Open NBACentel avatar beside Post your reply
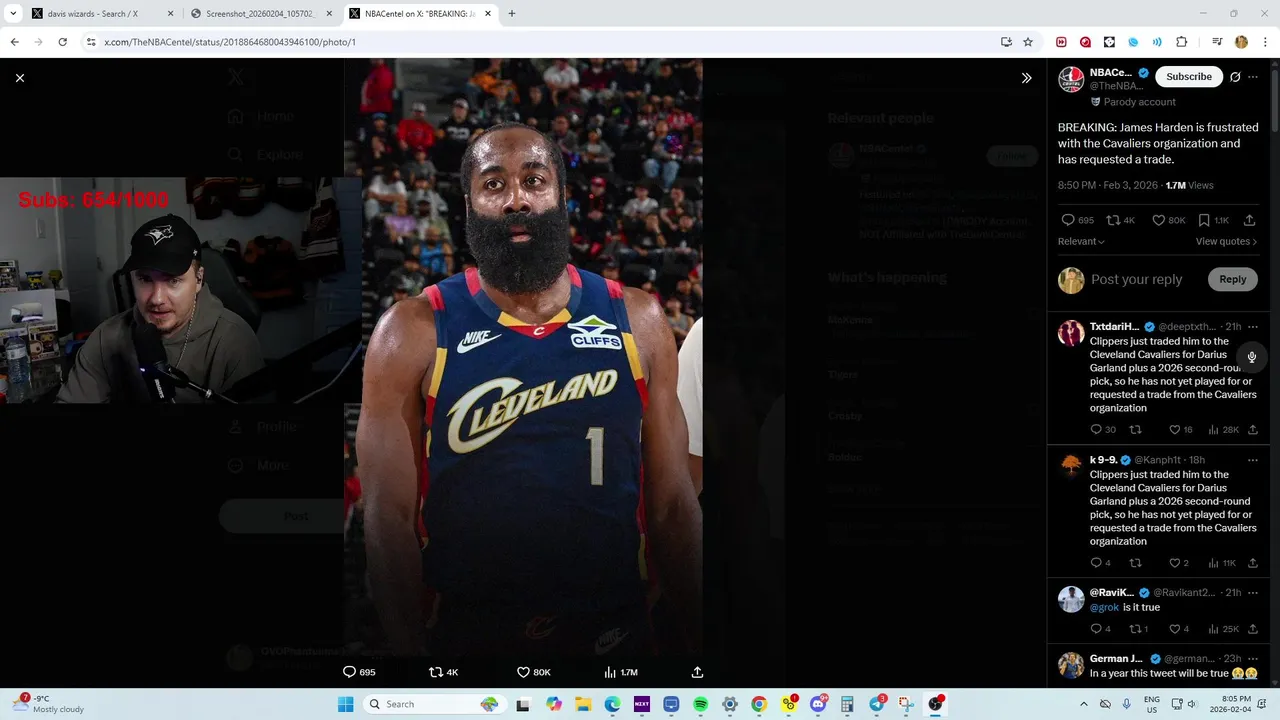Viewport: 1280px width, 720px height. (x=1071, y=280)
